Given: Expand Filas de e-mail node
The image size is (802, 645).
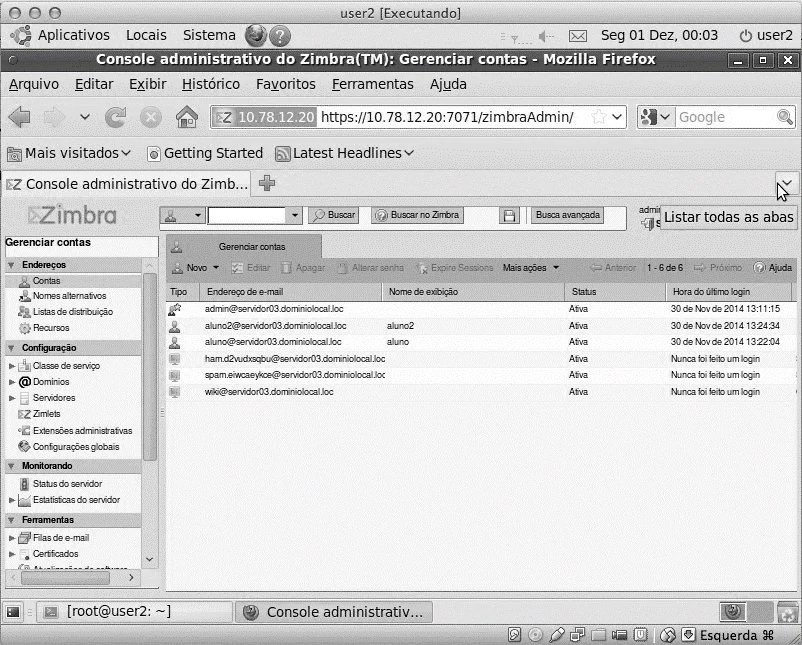Looking at the screenshot, I should (x=12, y=538).
